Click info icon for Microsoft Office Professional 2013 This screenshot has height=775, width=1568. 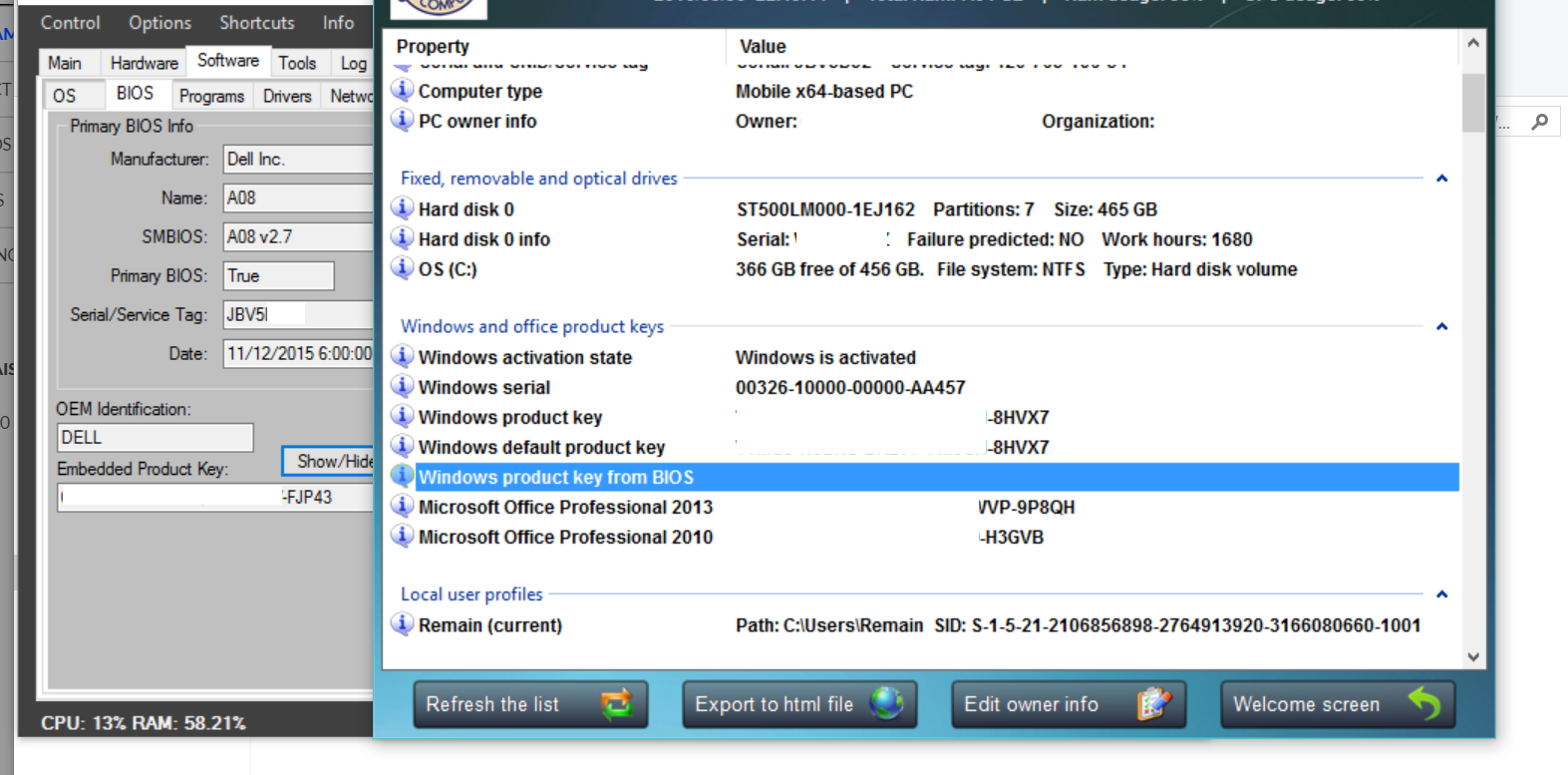pos(402,506)
